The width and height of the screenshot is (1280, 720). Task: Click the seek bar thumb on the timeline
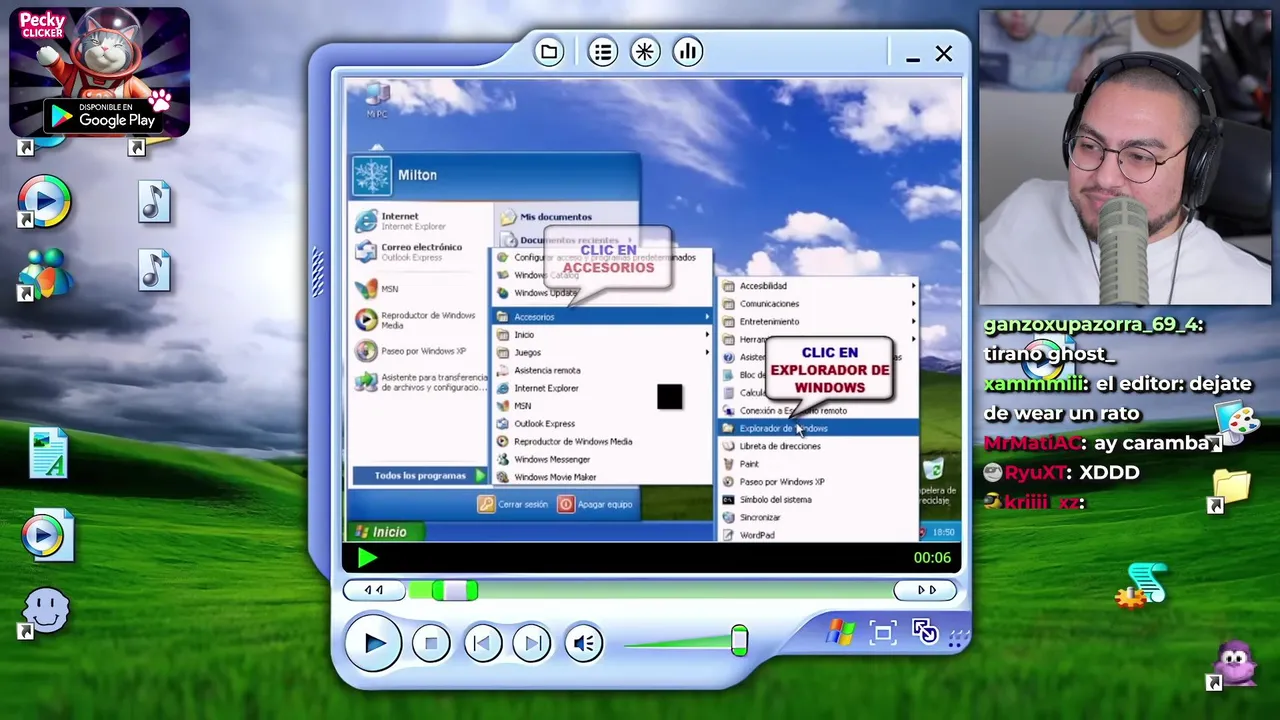455,591
